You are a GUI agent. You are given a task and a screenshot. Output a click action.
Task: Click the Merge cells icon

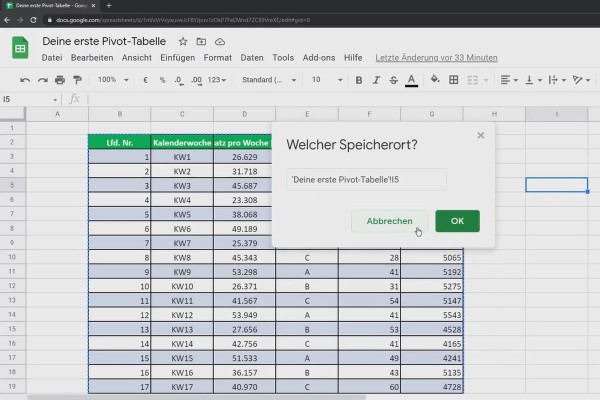pos(473,80)
